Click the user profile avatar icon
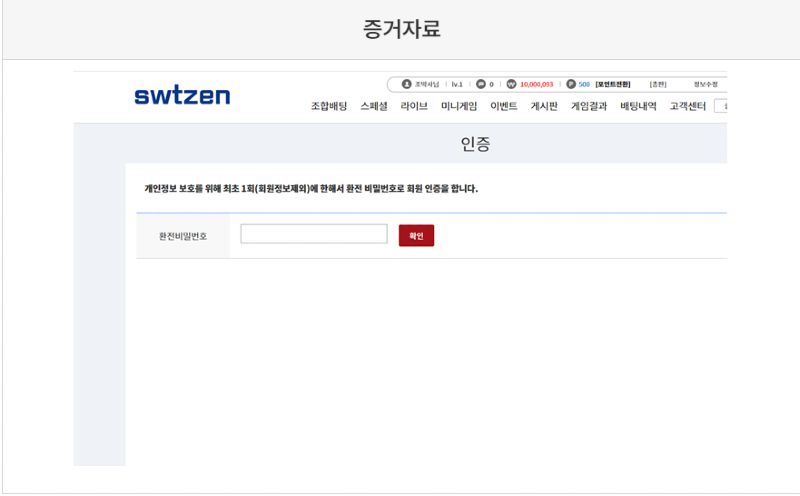Image resolution: width=800 pixels, height=496 pixels. (406, 84)
